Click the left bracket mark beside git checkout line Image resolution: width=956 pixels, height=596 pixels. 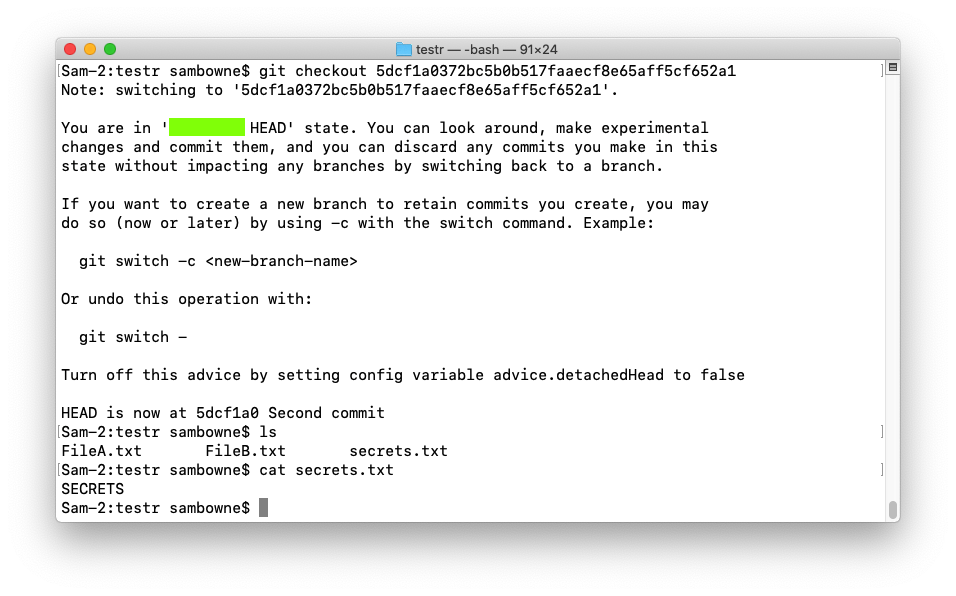pyautogui.click(x=59, y=71)
